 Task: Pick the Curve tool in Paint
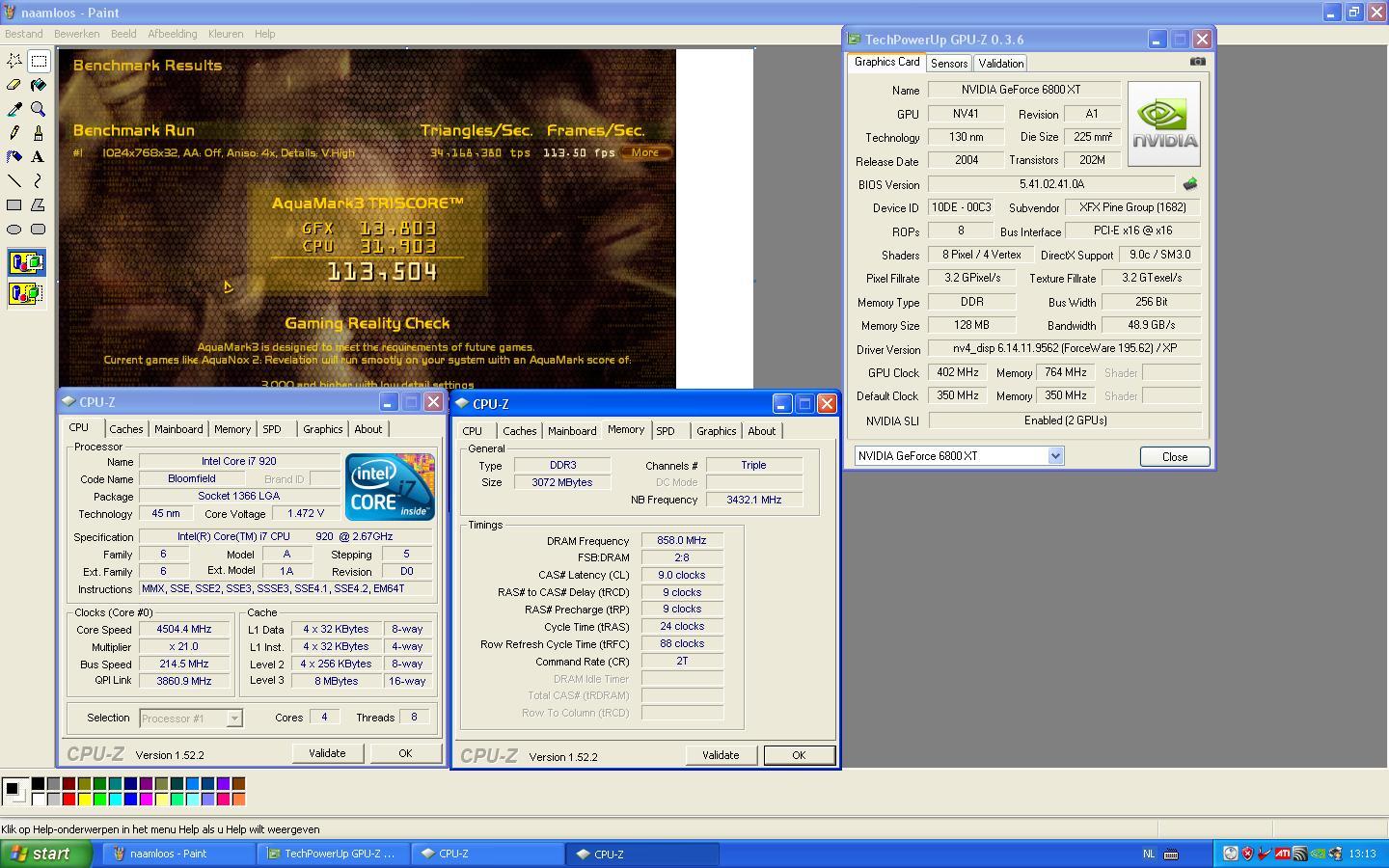click(39, 180)
